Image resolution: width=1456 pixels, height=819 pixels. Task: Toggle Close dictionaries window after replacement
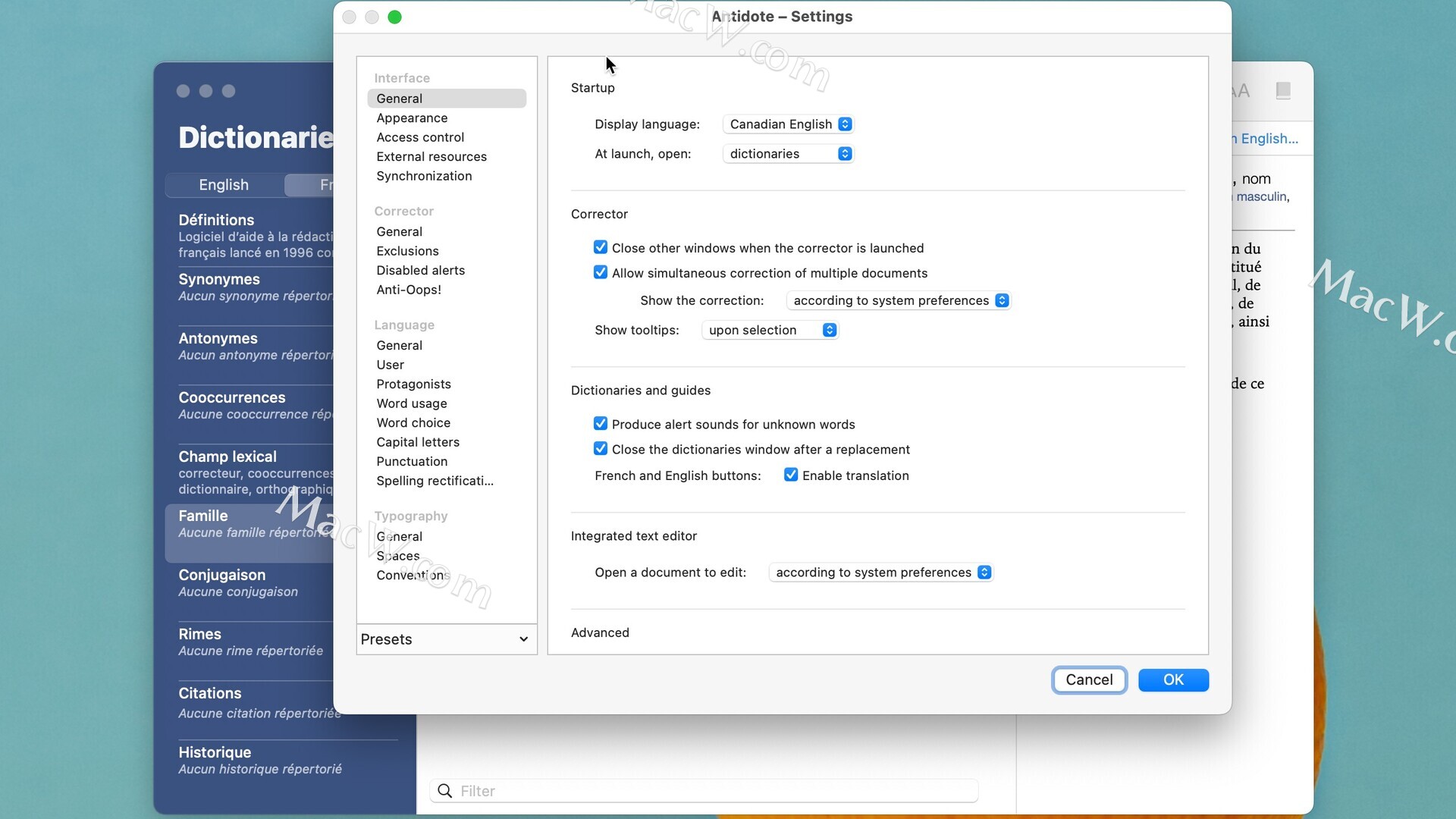(x=600, y=448)
